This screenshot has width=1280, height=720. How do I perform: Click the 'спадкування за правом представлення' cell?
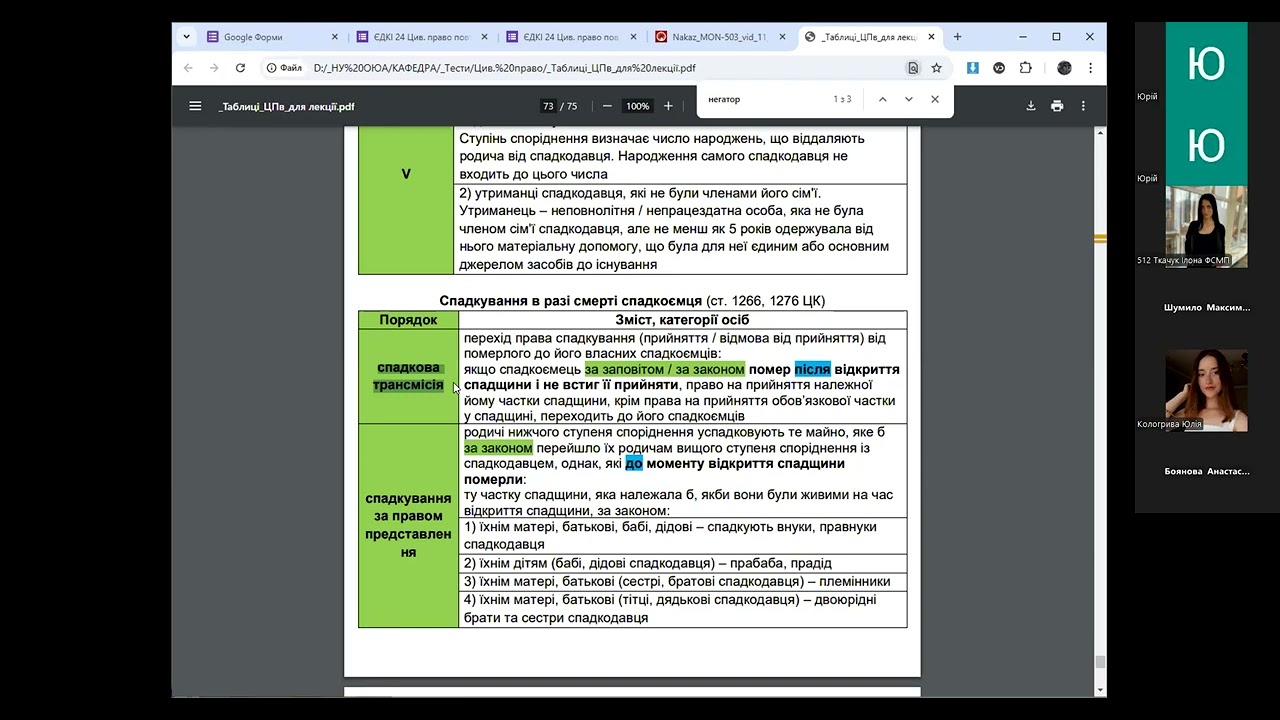coord(408,526)
